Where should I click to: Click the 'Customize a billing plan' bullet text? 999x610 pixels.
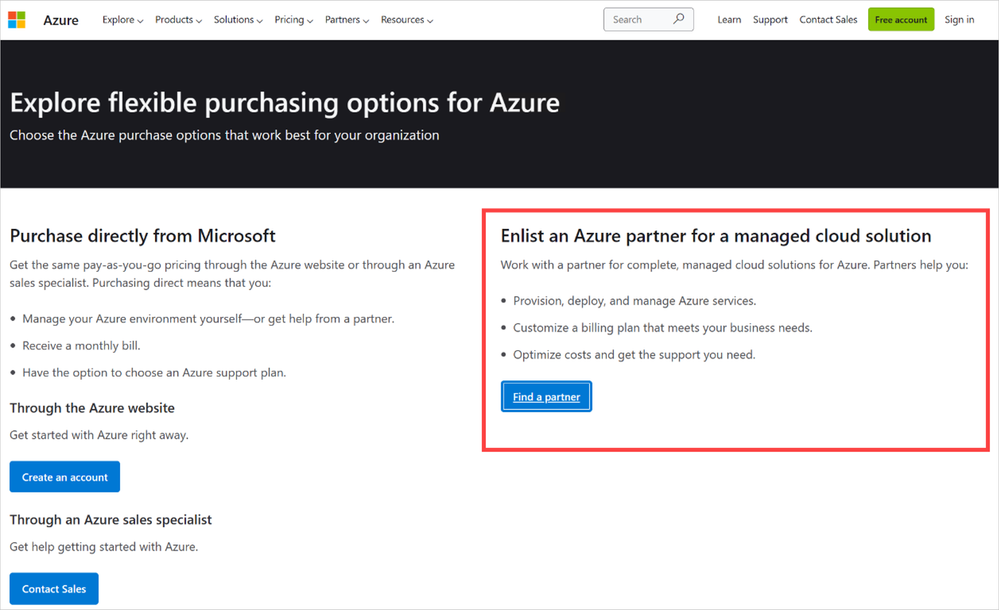tap(663, 328)
